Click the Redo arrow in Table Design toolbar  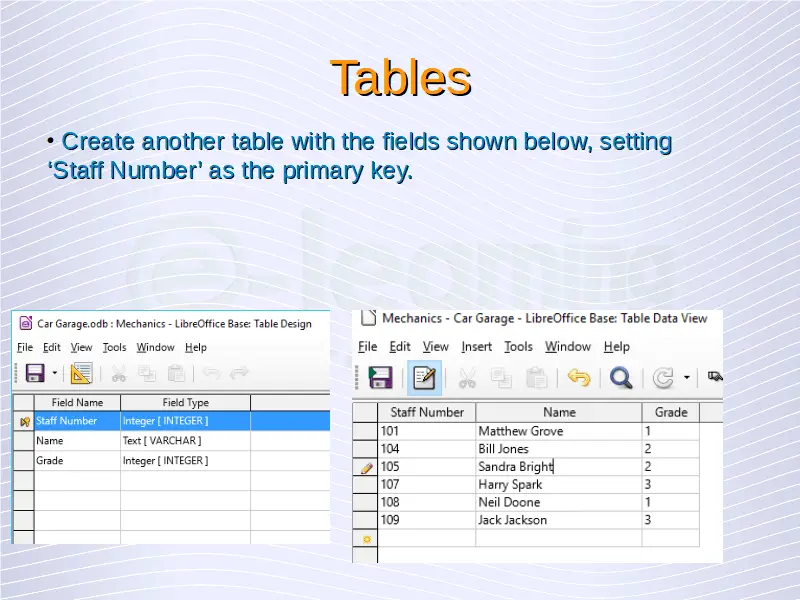pyautogui.click(x=239, y=373)
